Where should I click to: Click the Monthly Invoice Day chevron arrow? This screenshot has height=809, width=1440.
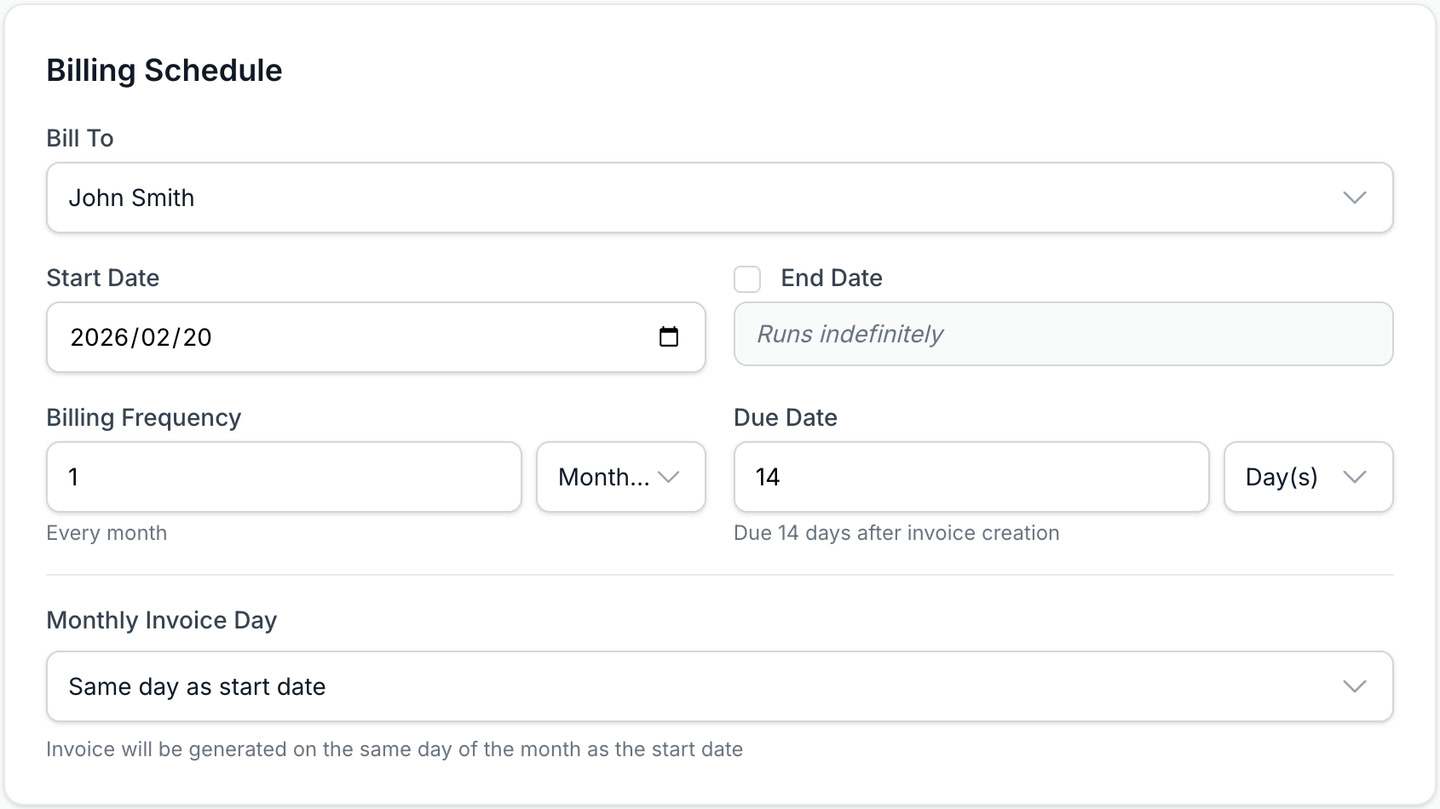(x=1355, y=686)
